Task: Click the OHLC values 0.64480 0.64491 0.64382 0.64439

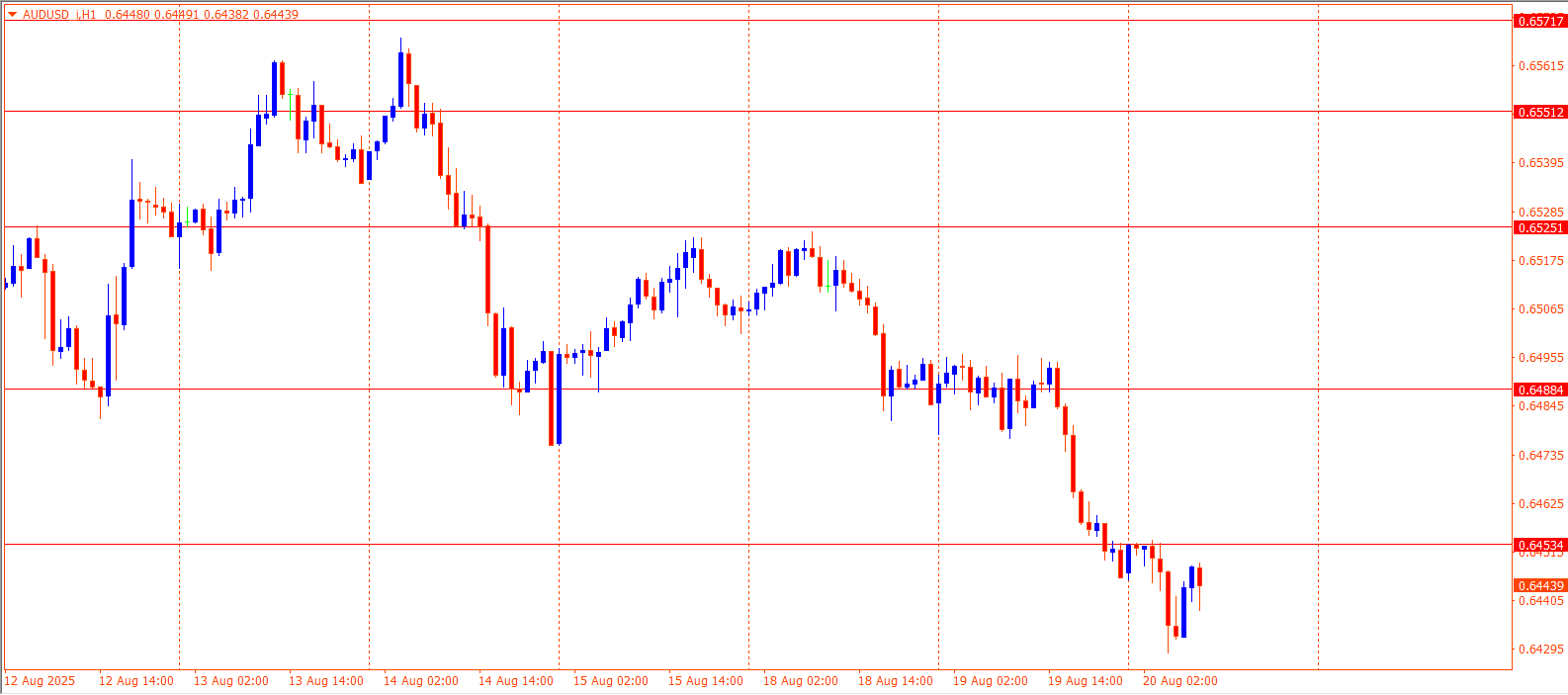Action: click(202, 15)
